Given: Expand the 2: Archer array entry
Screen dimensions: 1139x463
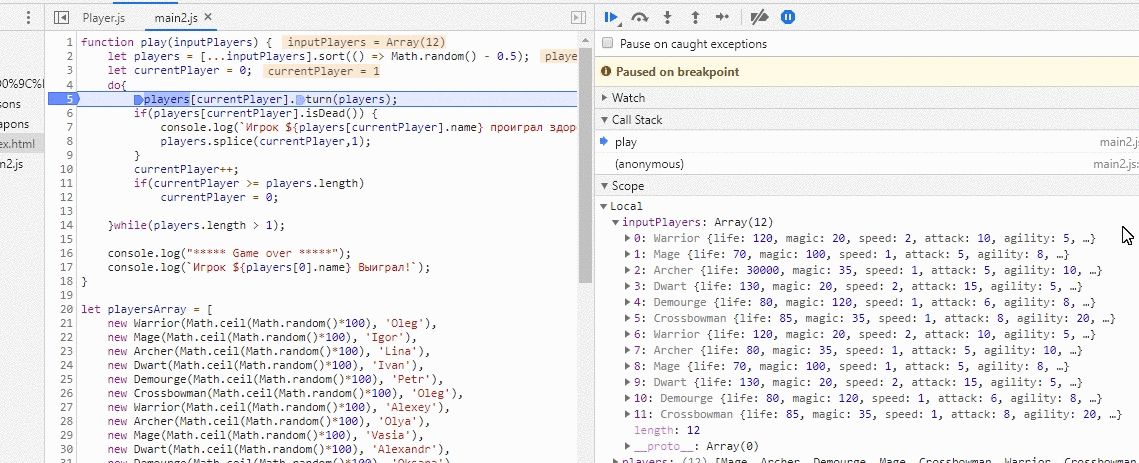Looking at the screenshot, I should tap(627, 270).
